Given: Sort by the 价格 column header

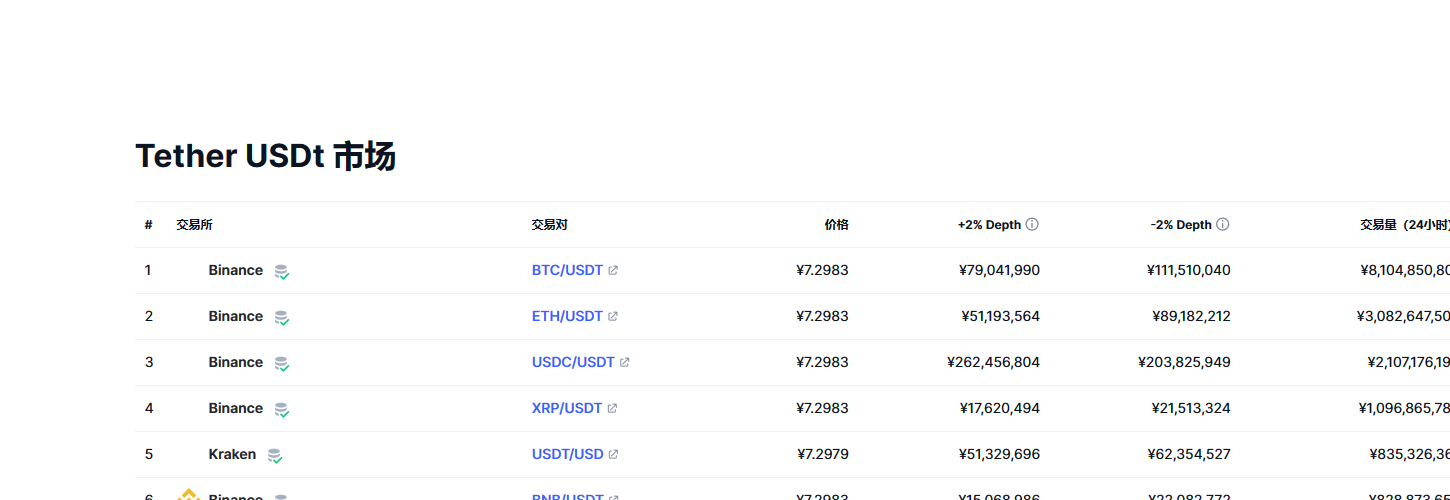Looking at the screenshot, I should [836, 225].
